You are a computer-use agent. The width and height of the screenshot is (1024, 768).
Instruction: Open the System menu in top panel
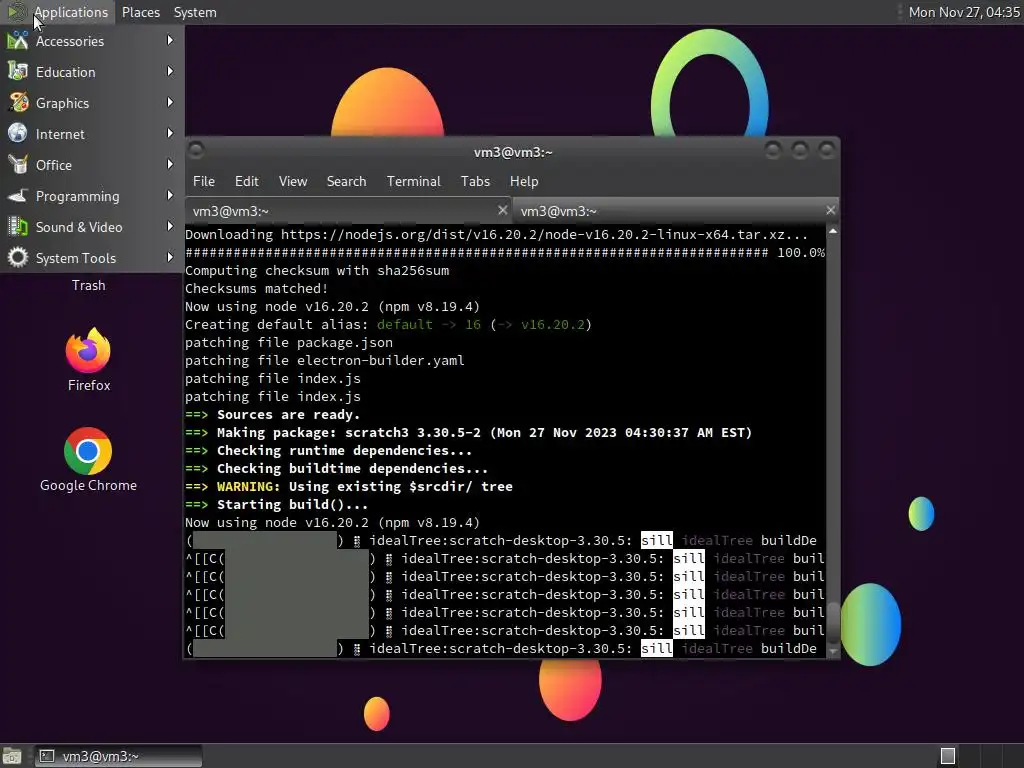point(195,12)
